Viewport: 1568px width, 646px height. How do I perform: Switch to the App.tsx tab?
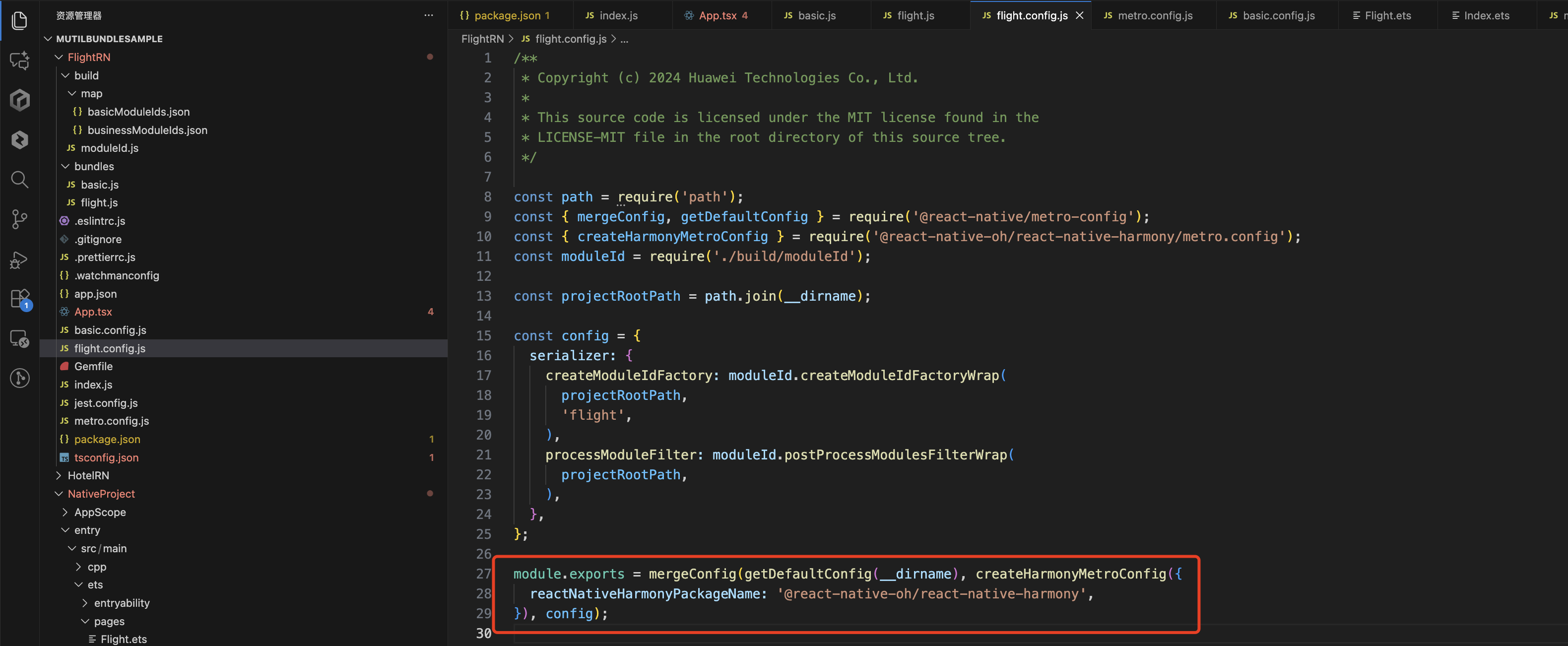click(717, 15)
